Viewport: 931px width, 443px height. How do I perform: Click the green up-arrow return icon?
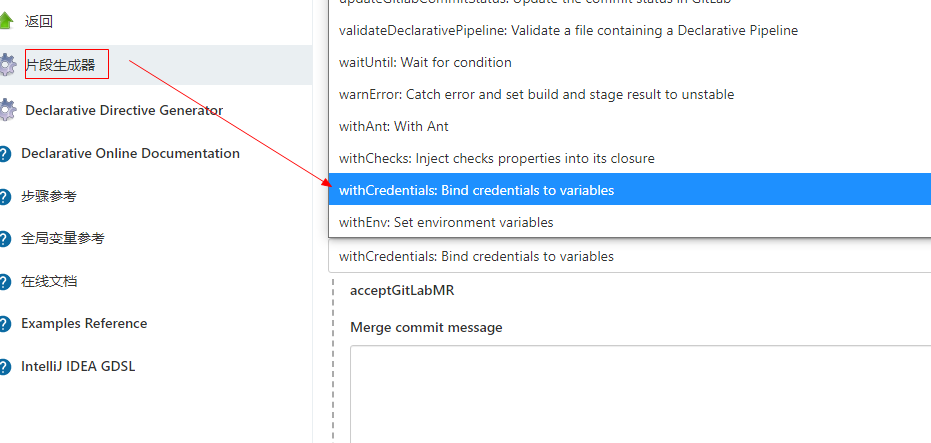(6, 21)
